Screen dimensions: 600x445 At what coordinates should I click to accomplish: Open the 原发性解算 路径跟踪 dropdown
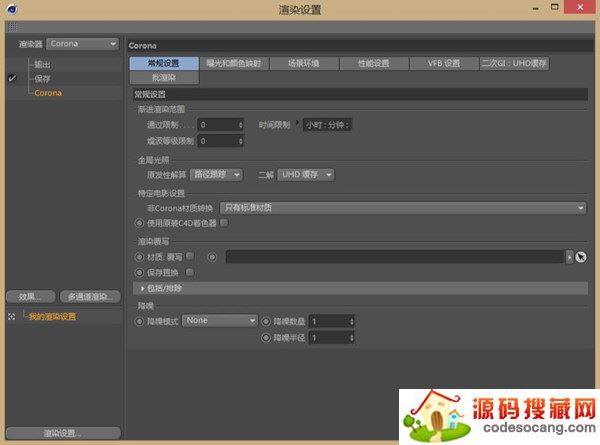click(x=216, y=174)
